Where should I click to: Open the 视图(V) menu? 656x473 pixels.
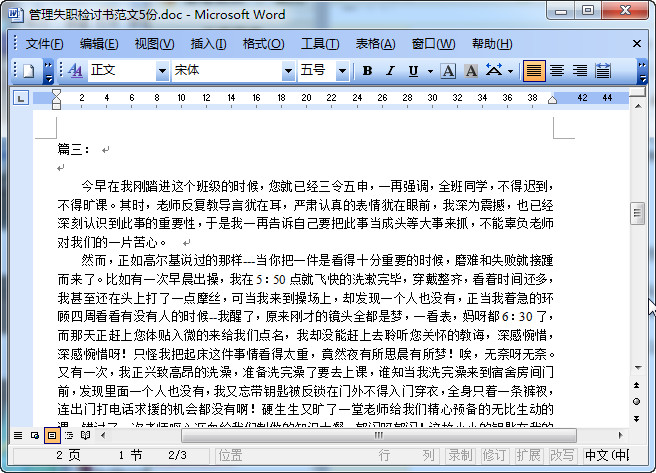tap(154, 43)
